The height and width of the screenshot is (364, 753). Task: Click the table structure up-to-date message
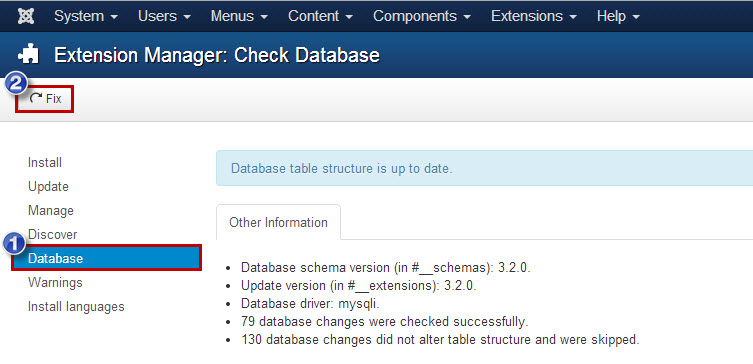click(341, 169)
